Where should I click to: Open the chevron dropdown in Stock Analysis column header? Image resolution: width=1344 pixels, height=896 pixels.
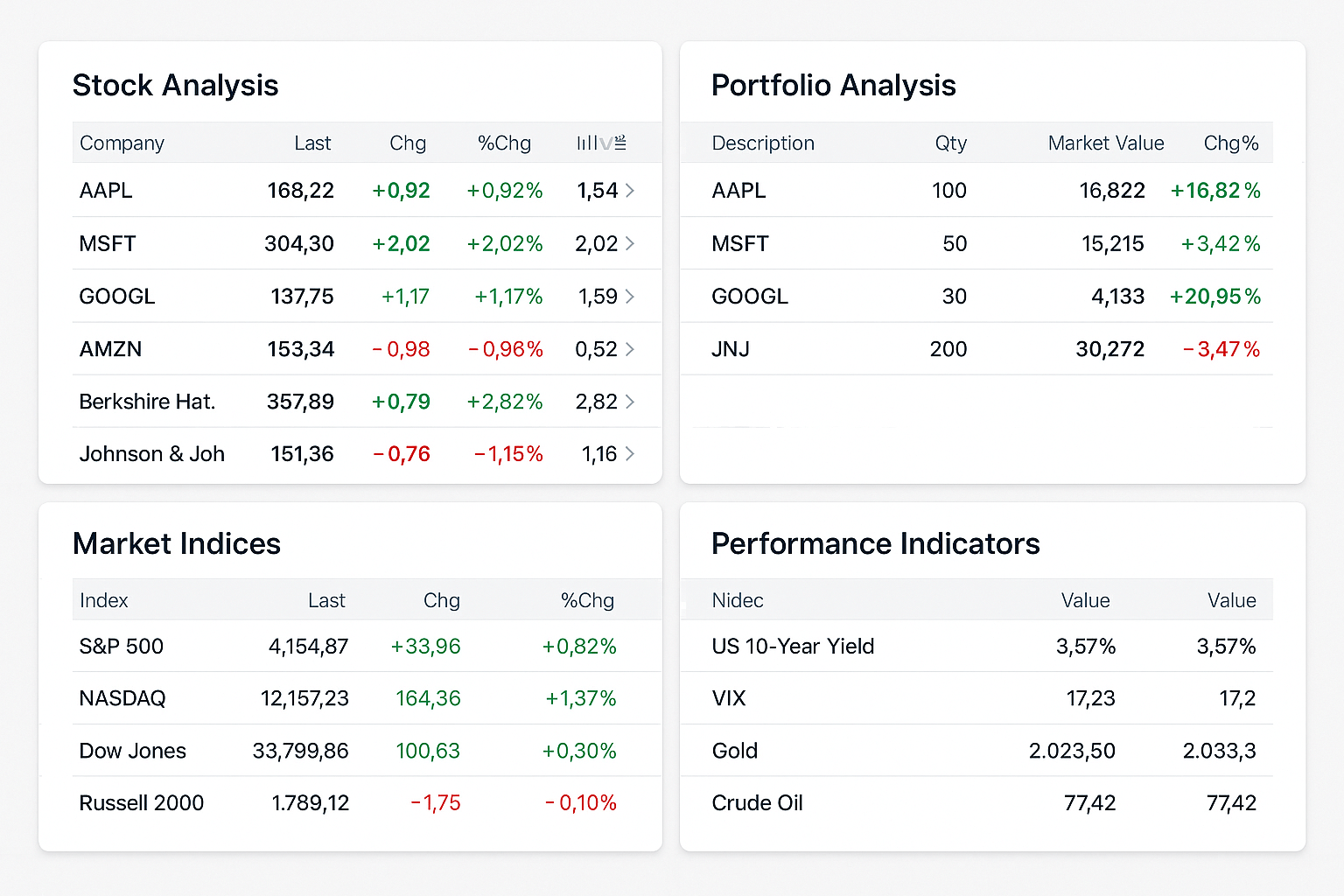(606, 143)
